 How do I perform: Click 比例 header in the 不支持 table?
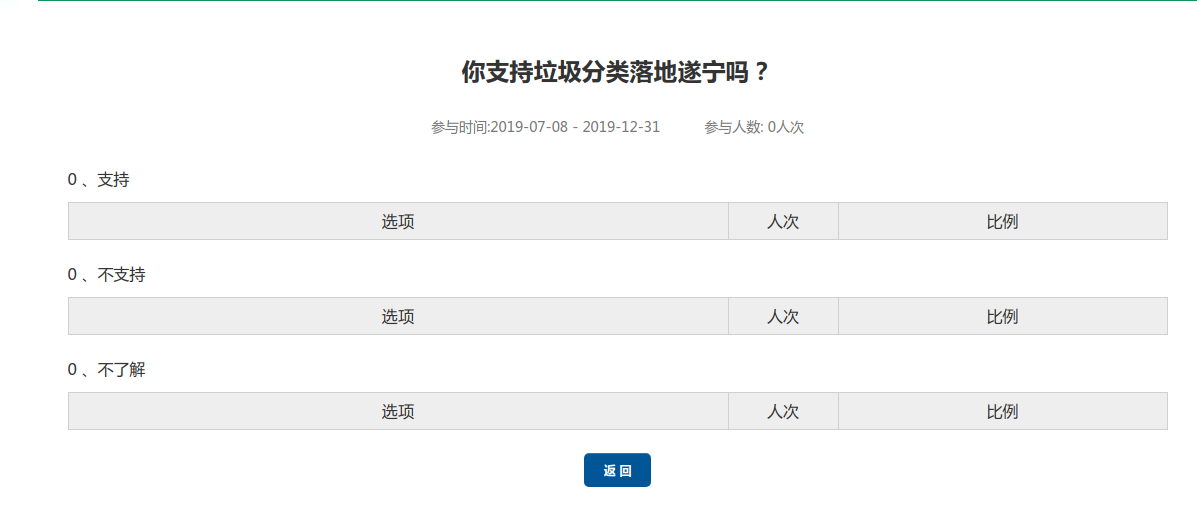click(1002, 317)
